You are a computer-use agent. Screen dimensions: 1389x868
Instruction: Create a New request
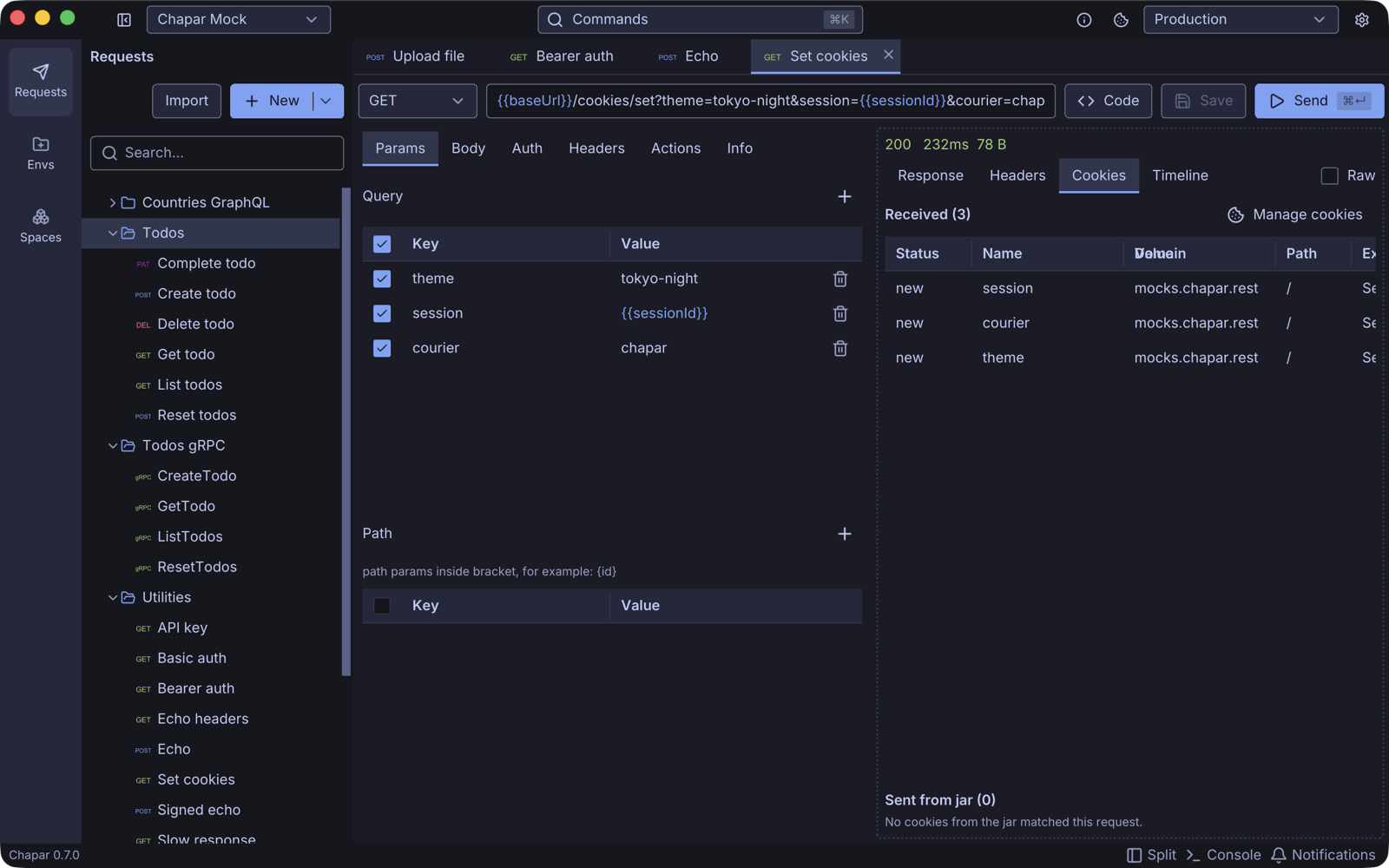click(x=272, y=101)
